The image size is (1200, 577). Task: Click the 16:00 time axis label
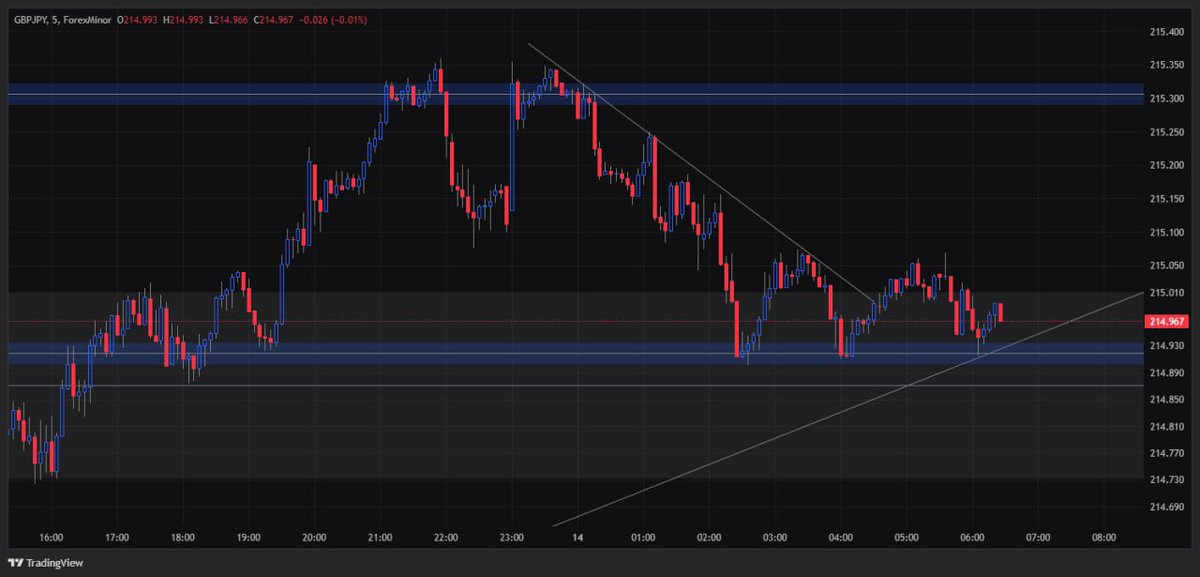[x=52, y=537]
